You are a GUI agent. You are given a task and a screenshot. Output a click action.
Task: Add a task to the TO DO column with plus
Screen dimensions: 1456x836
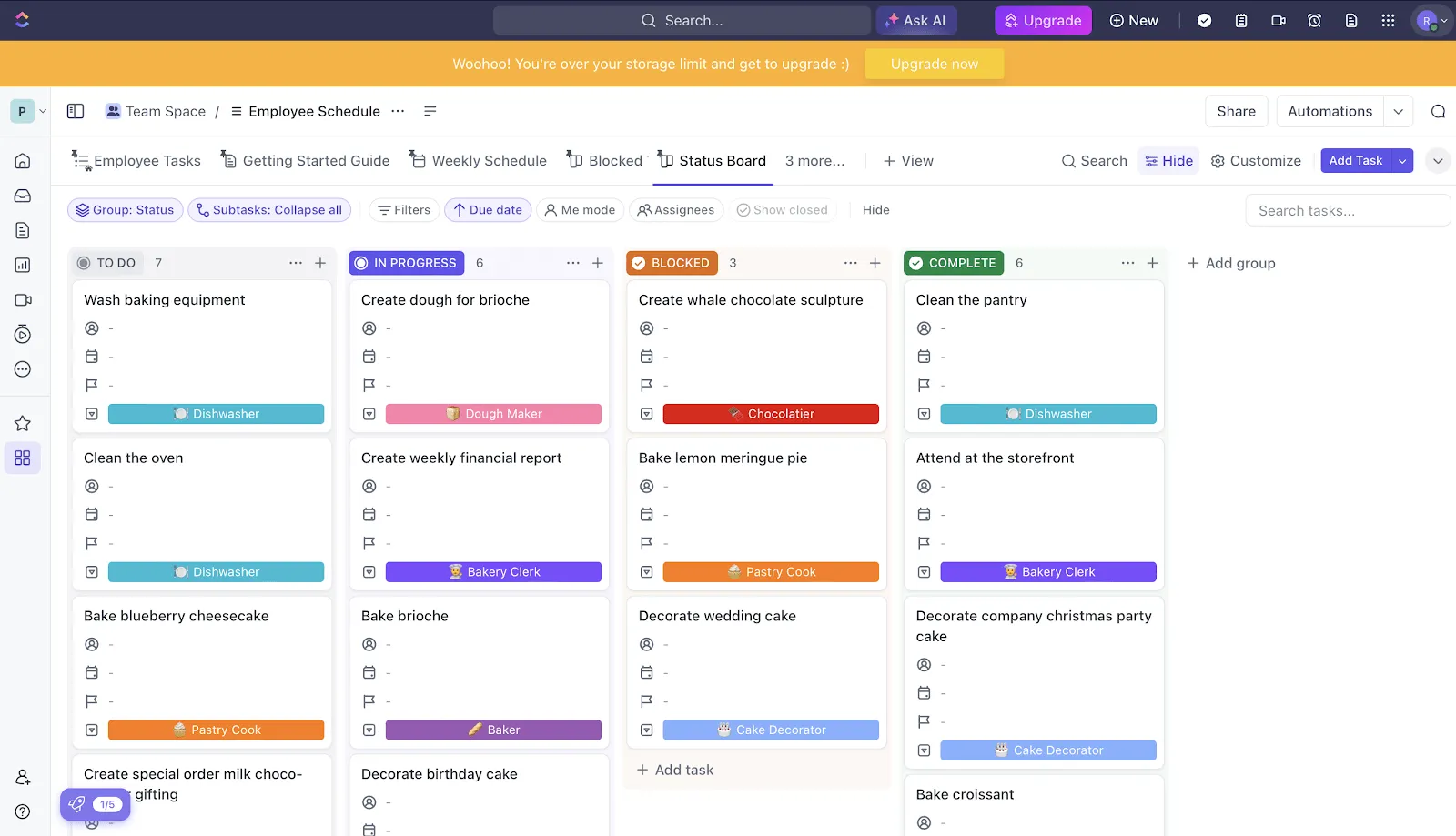coord(320,263)
